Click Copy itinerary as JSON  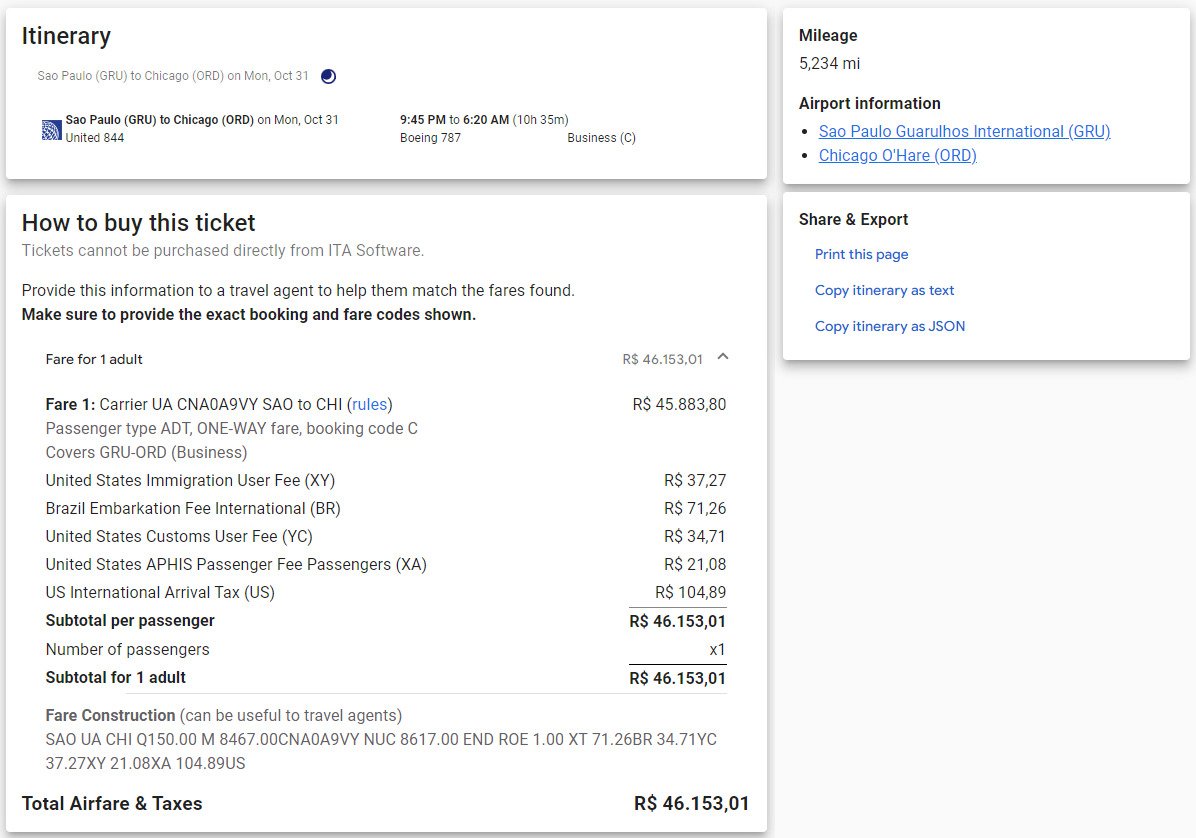(x=889, y=326)
